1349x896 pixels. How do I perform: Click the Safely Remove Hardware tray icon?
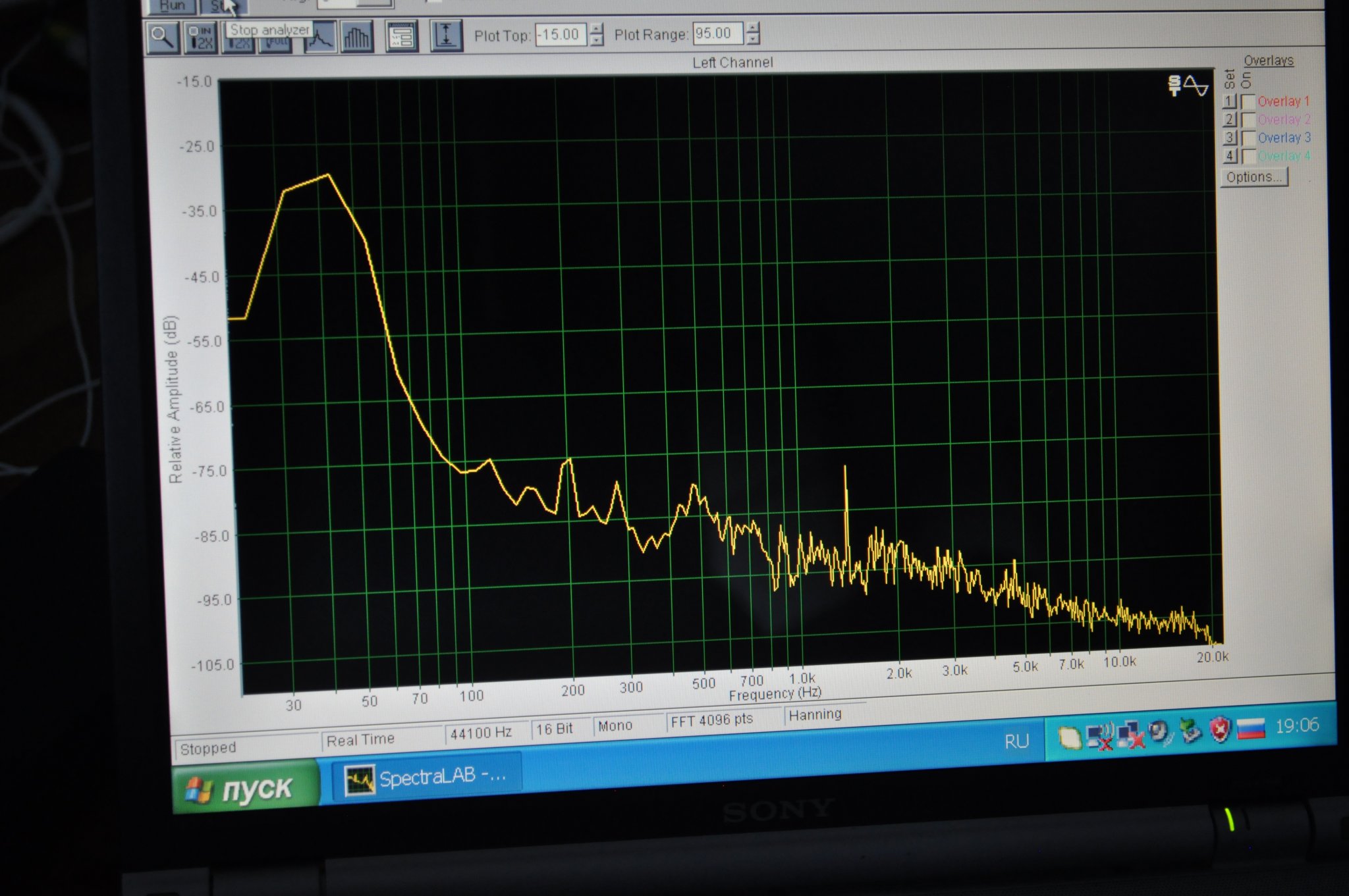point(1190,731)
